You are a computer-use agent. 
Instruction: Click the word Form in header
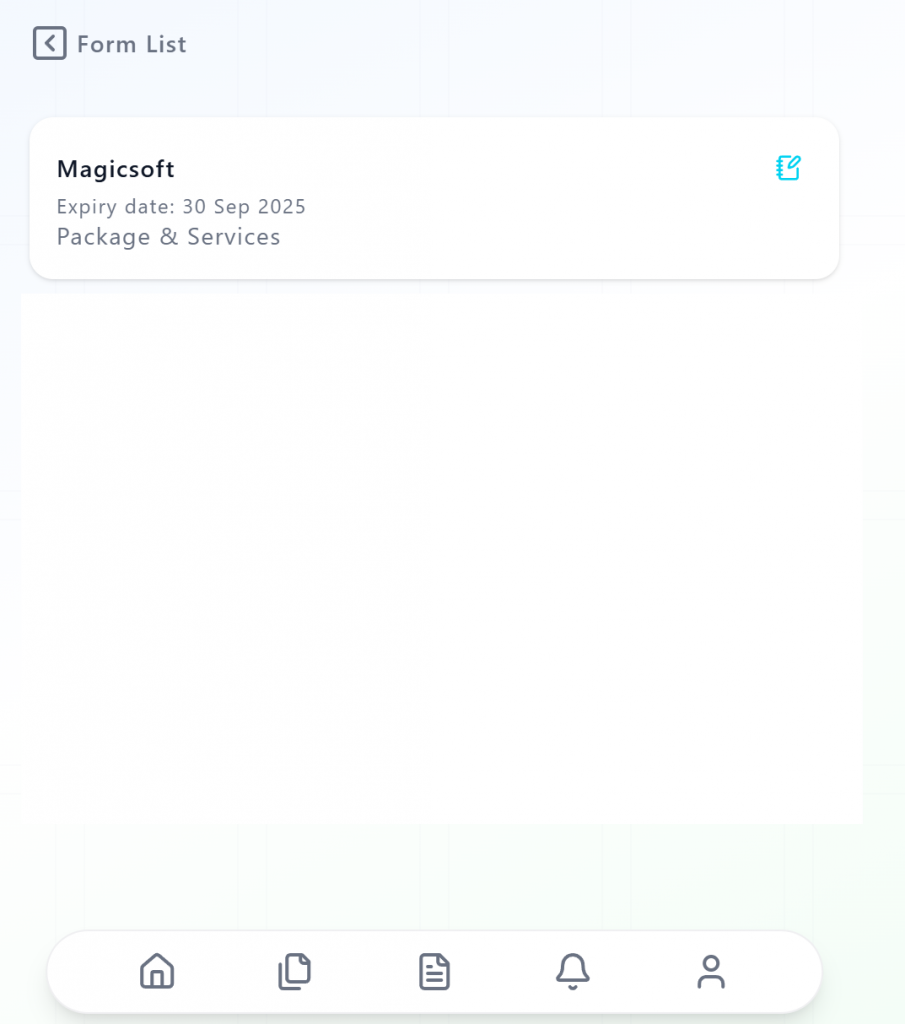click(106, 44)
